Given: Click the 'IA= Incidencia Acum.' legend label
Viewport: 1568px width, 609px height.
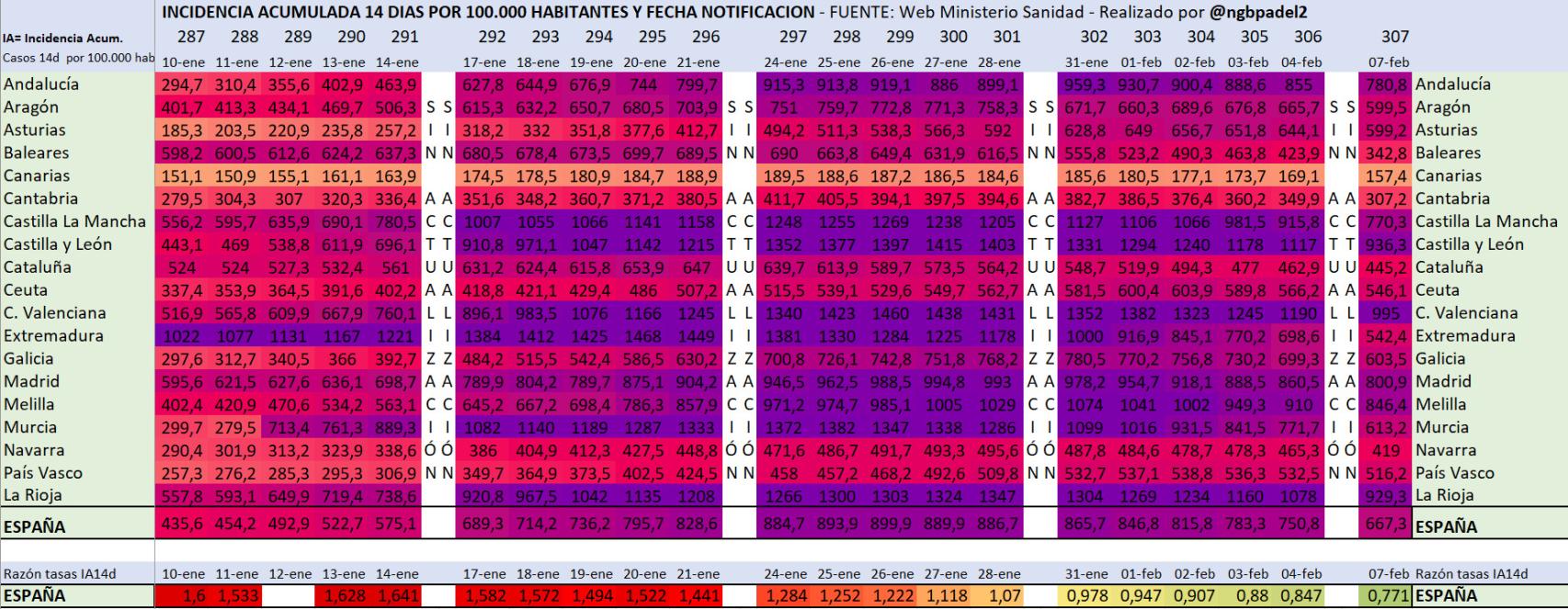Looking at the screenshot, I should click(62, 39).
